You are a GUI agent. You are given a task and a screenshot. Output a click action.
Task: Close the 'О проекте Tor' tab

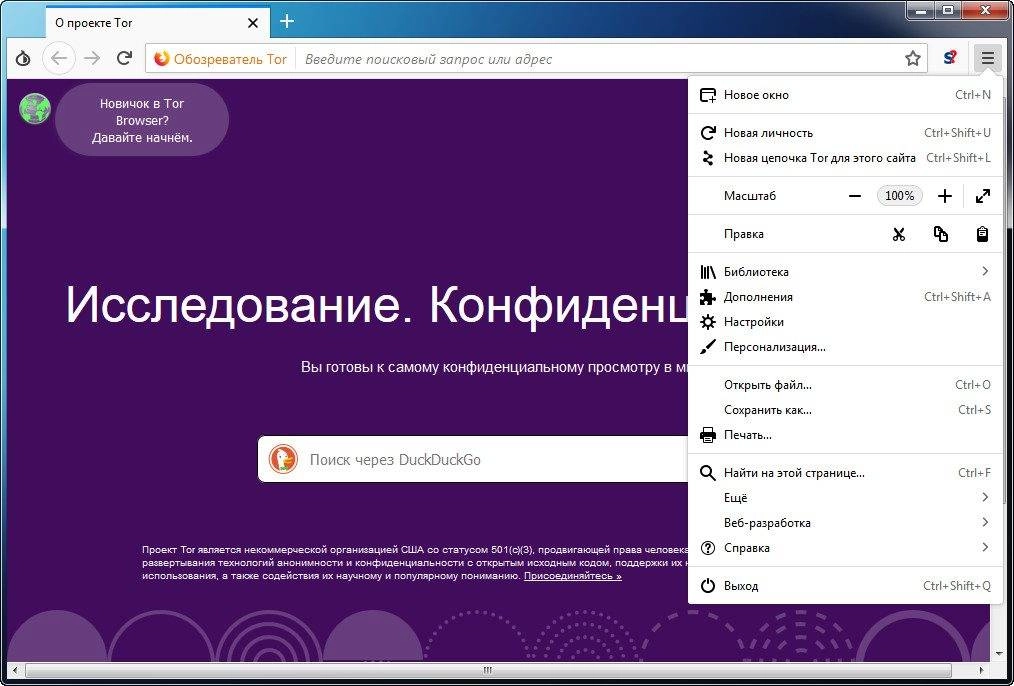click(253, 23)
